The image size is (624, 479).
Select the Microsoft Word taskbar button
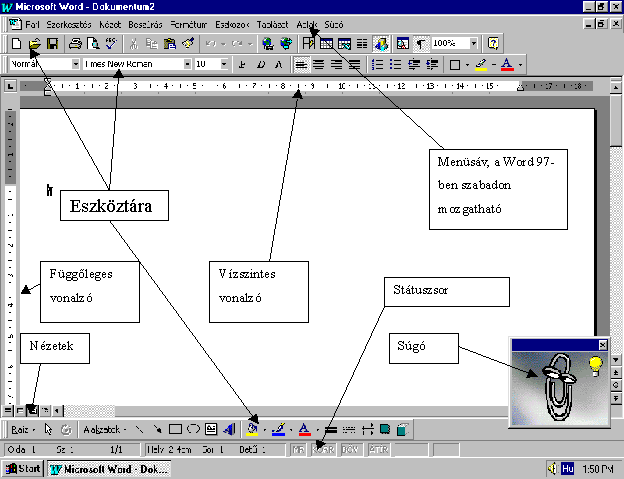coord(109,469)
